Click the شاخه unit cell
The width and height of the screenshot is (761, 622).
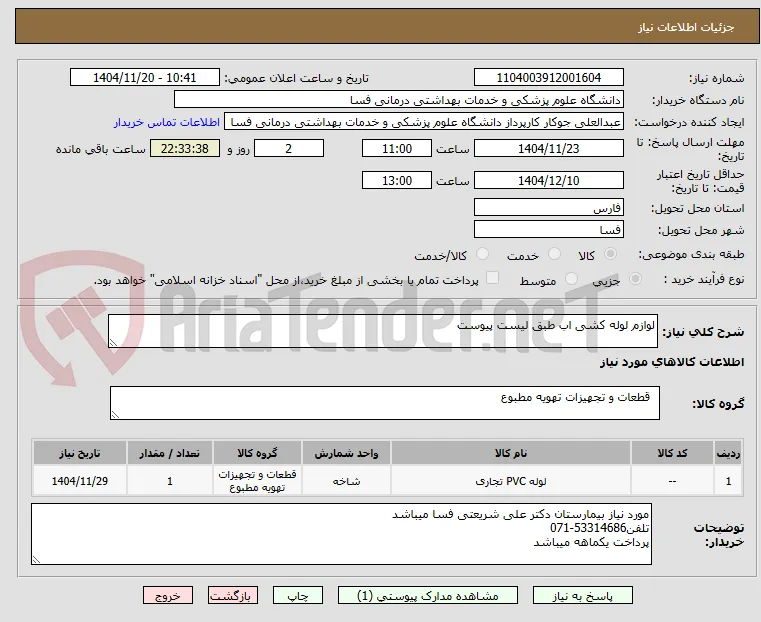pyautogui.click(x=346, y=481)
